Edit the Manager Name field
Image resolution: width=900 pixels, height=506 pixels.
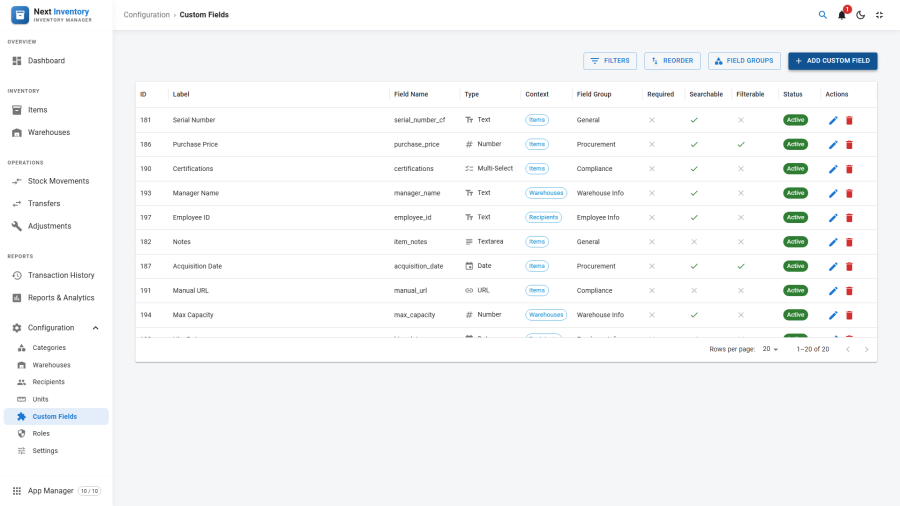point(833,193)
